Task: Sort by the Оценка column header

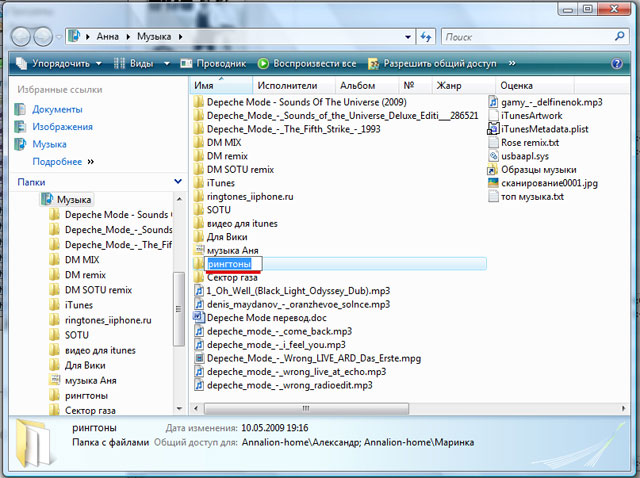Action: pyautogui.click(x=535, y=85)
